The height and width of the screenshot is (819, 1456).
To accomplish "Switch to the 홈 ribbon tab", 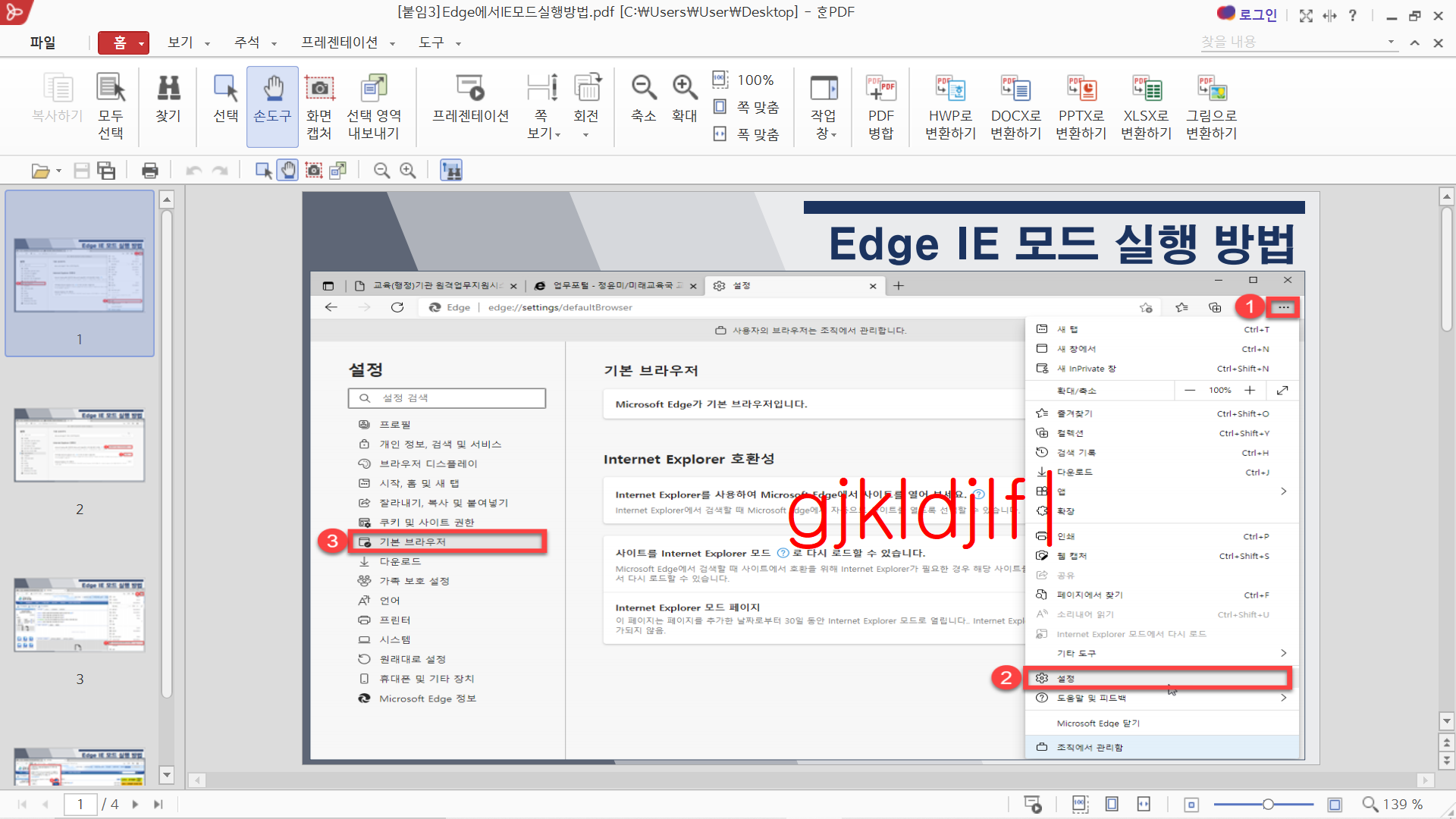I will tap(120, 42).
